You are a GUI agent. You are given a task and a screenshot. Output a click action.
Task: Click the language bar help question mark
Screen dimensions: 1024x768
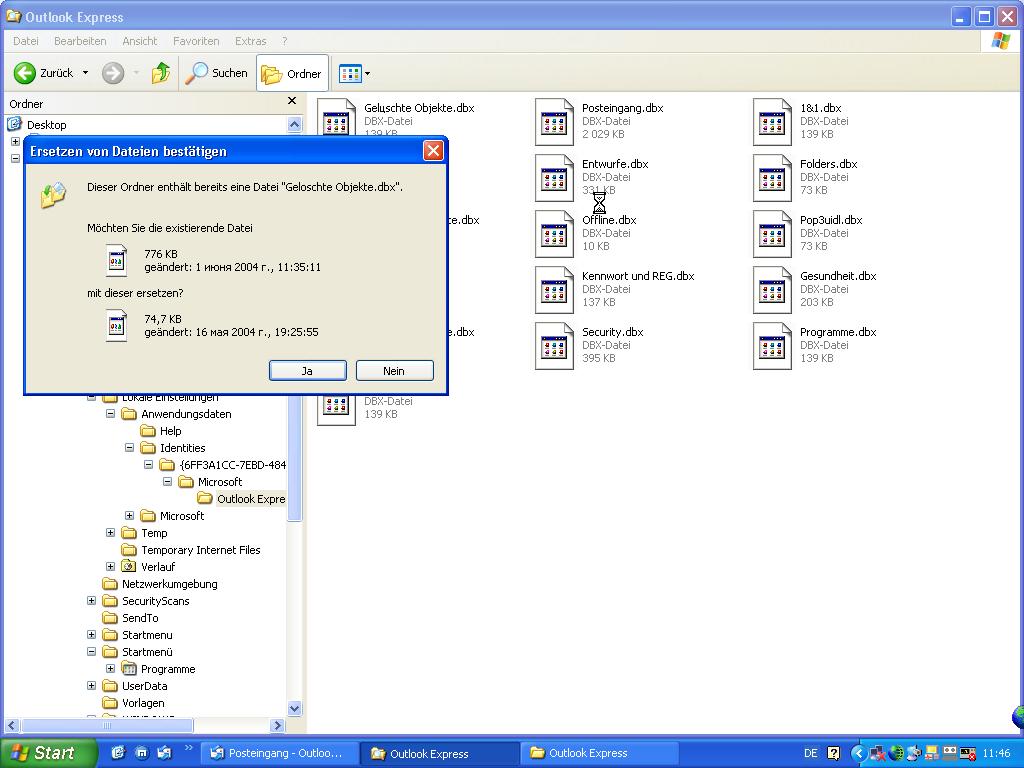(834, 754)
